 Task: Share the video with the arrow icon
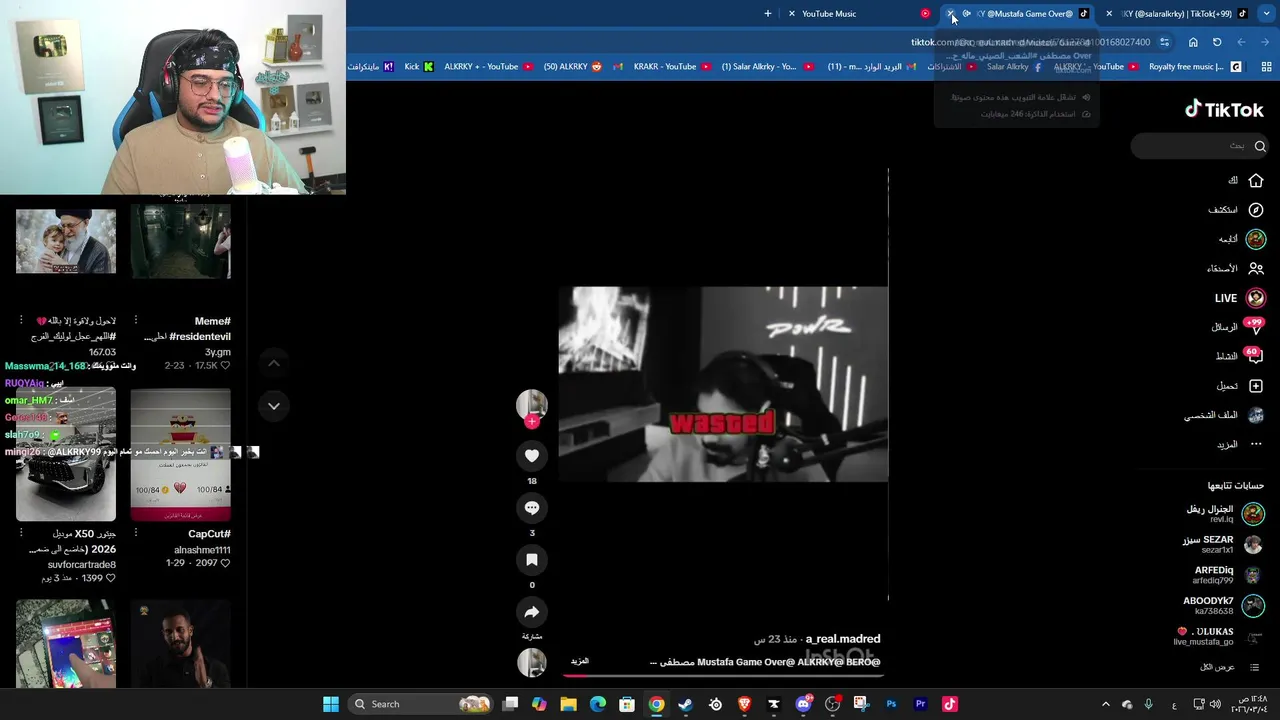point(532,612)
